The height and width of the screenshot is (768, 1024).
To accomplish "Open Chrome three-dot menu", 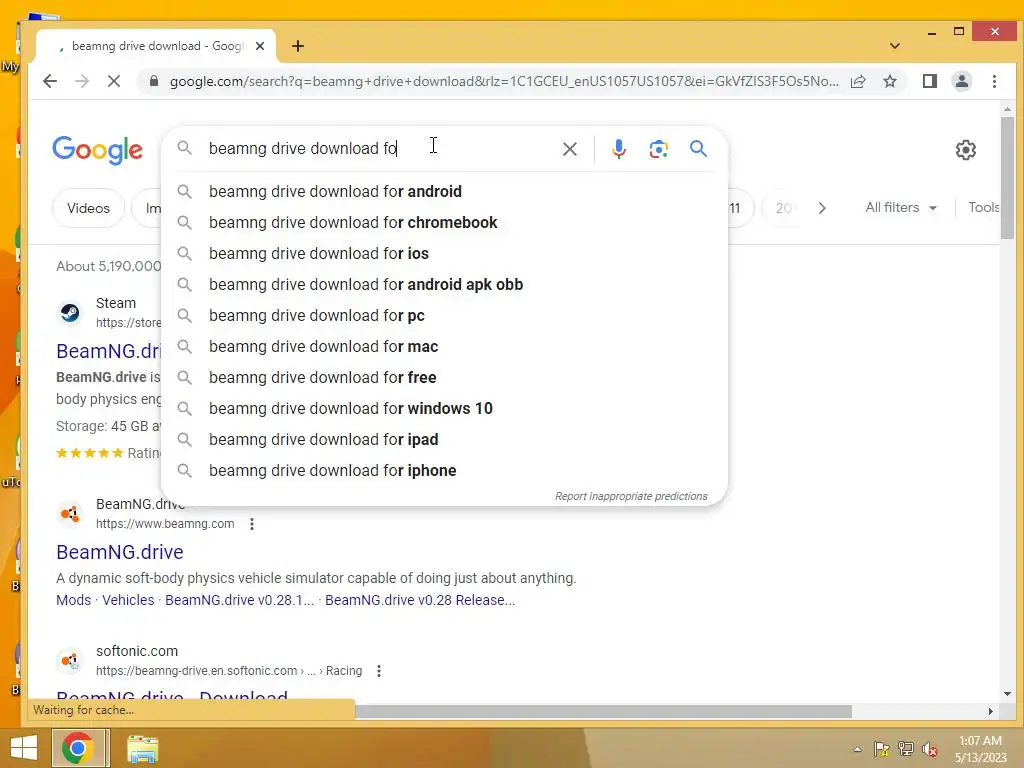I will pyautogui.click(x=994, y=81).
